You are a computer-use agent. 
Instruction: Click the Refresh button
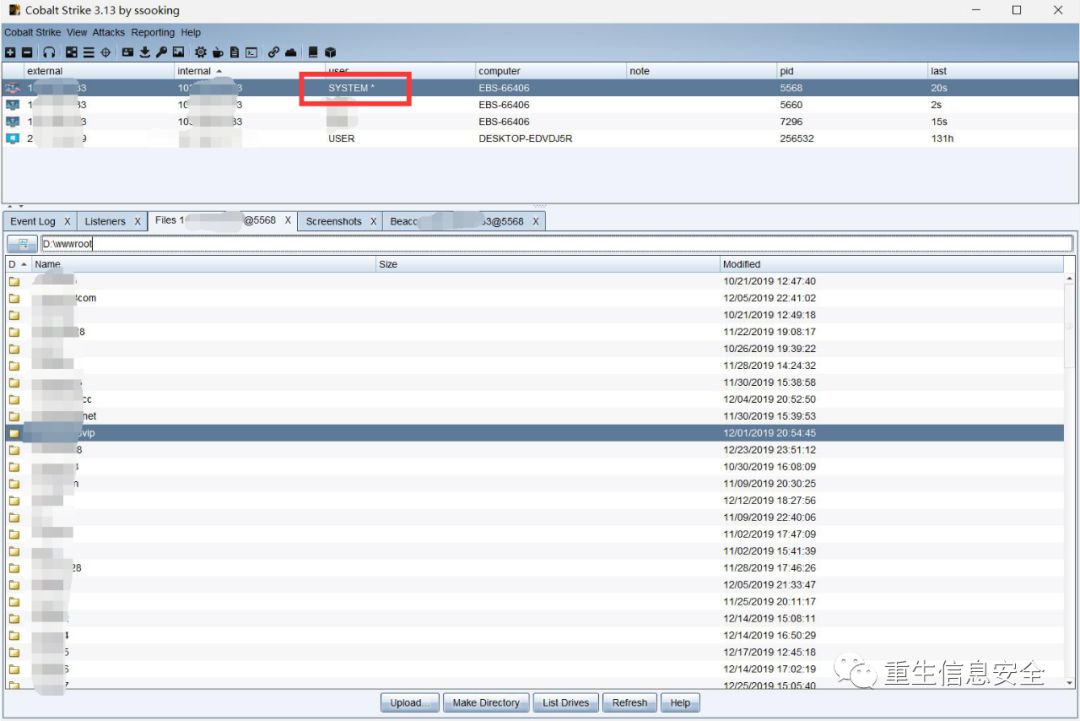pos(630,702)
